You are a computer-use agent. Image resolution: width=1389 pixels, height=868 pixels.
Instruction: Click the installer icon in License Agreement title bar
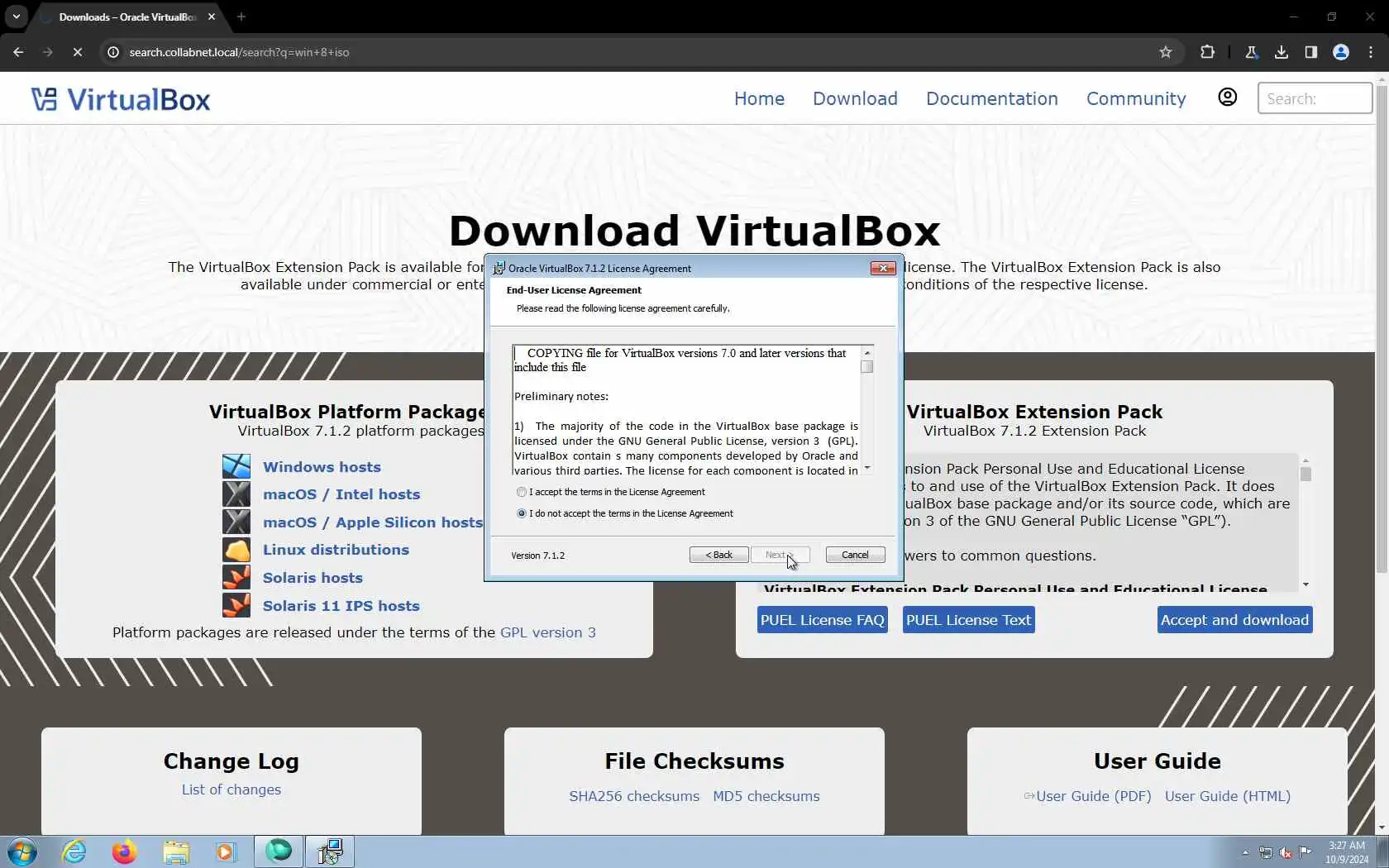tap(499, 268)
